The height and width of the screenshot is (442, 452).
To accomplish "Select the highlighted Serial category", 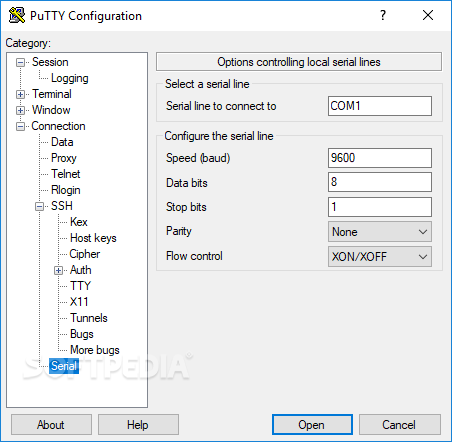I will pos(64,366).
